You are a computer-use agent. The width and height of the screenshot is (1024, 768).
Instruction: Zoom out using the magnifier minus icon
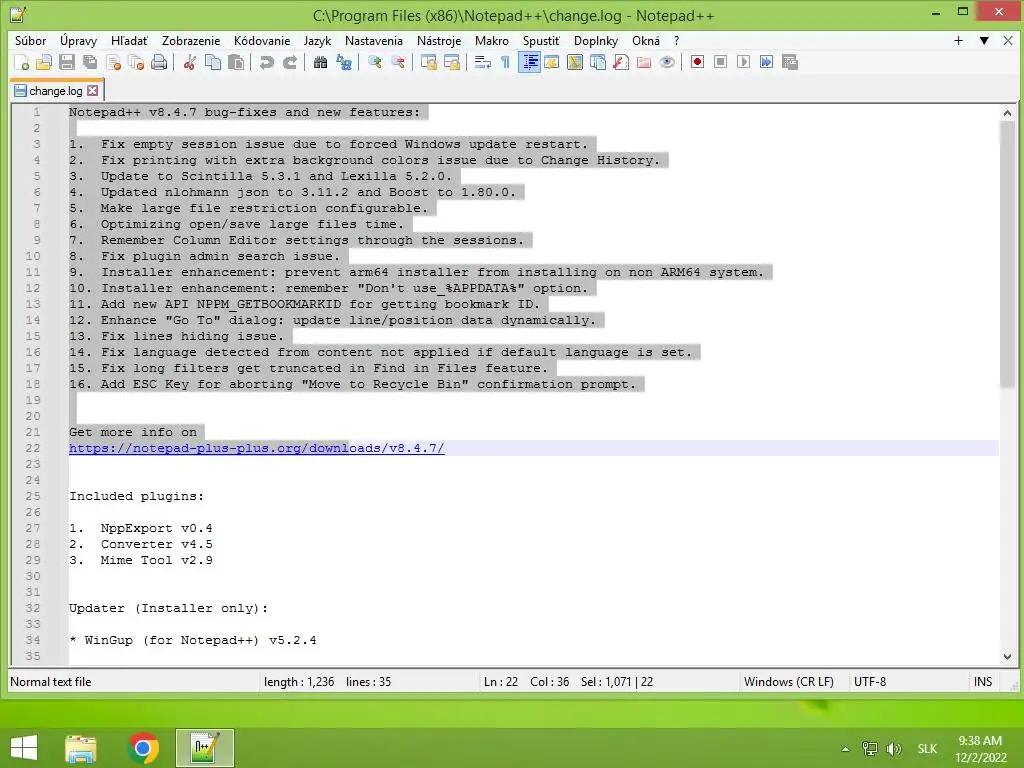[x=397, y=62]
